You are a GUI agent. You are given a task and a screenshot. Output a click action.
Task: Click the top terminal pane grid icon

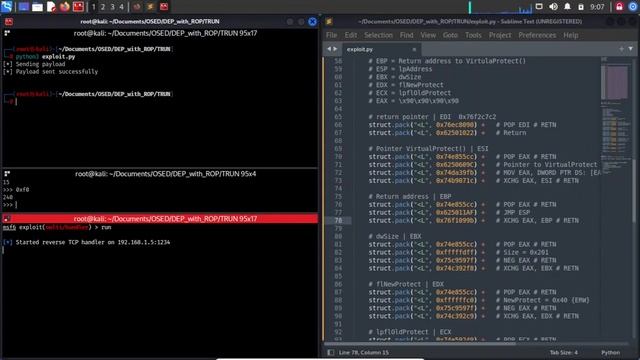(7, 33)
